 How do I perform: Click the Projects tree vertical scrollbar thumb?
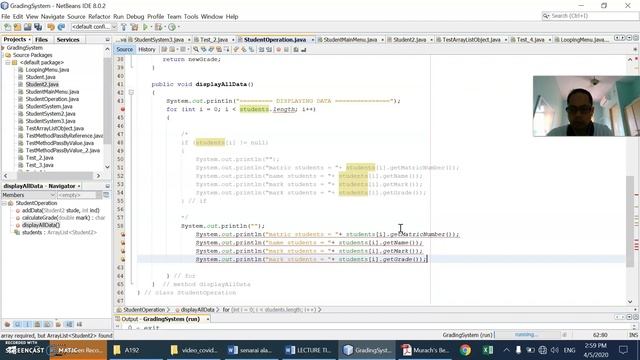107,100
